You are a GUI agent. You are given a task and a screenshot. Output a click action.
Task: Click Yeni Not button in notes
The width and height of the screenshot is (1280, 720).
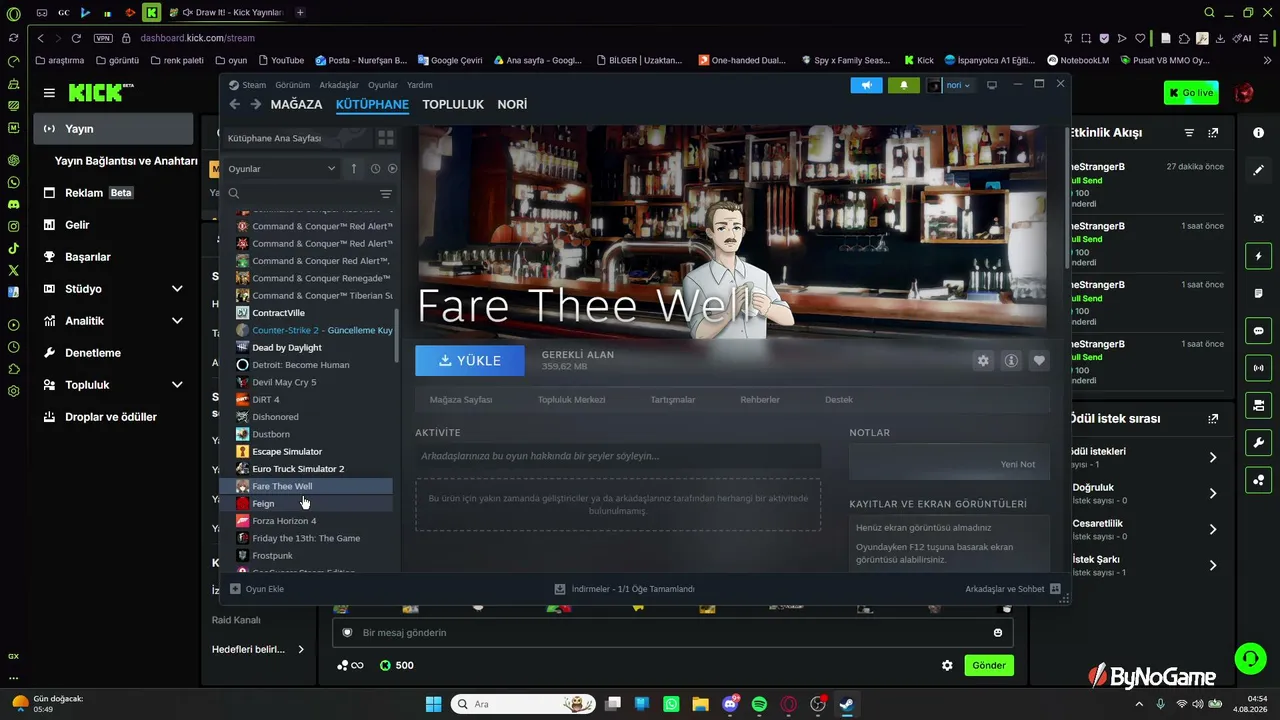tap(1018, 464)
